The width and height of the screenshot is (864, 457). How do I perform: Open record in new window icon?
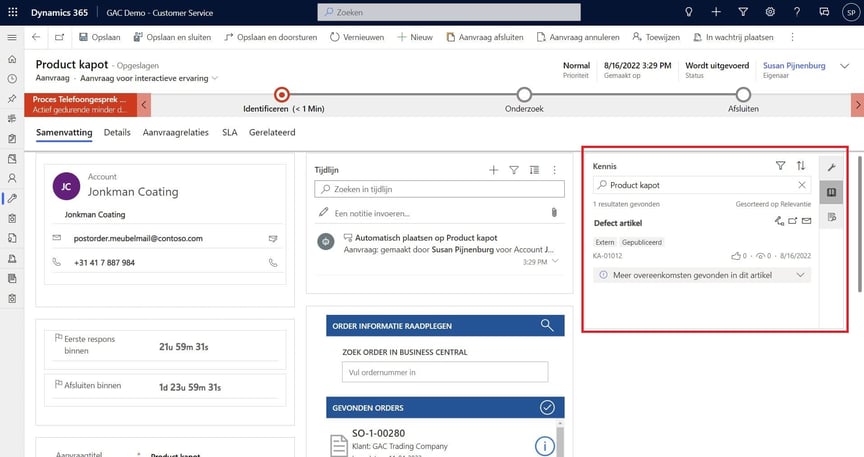(x=59, y=37)
